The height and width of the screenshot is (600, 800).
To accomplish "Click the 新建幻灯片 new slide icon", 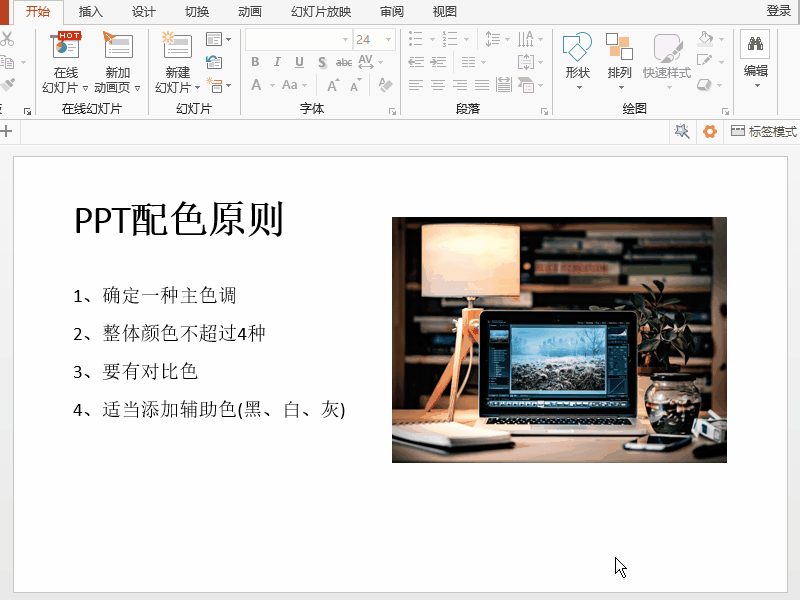I will pyautogui.click(x=177, y=46).
